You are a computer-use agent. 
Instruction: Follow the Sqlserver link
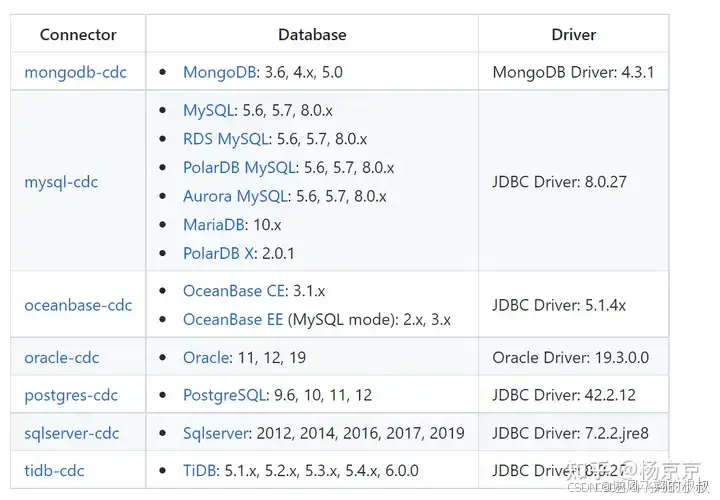[216, 433]
